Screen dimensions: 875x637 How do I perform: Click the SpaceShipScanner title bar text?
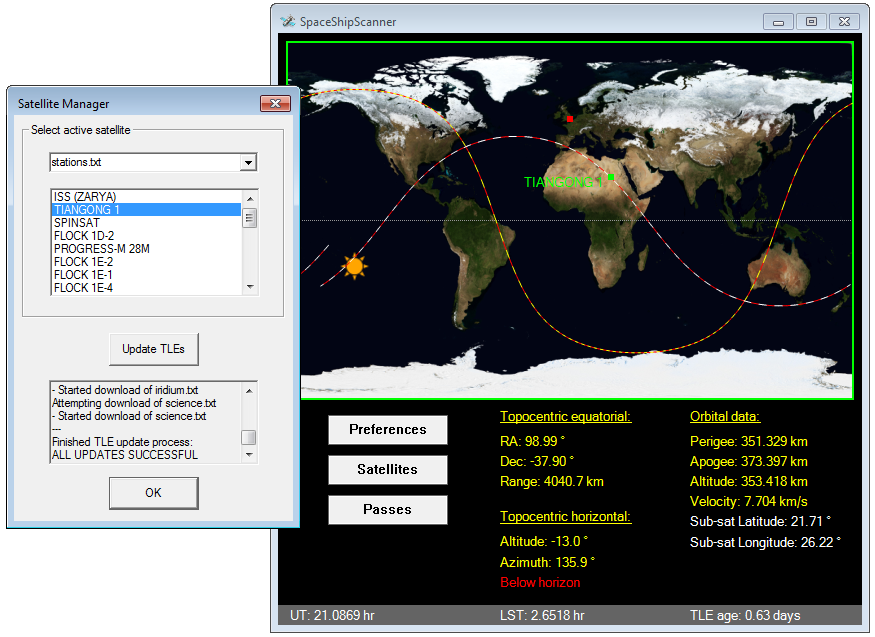click(348, 22)
